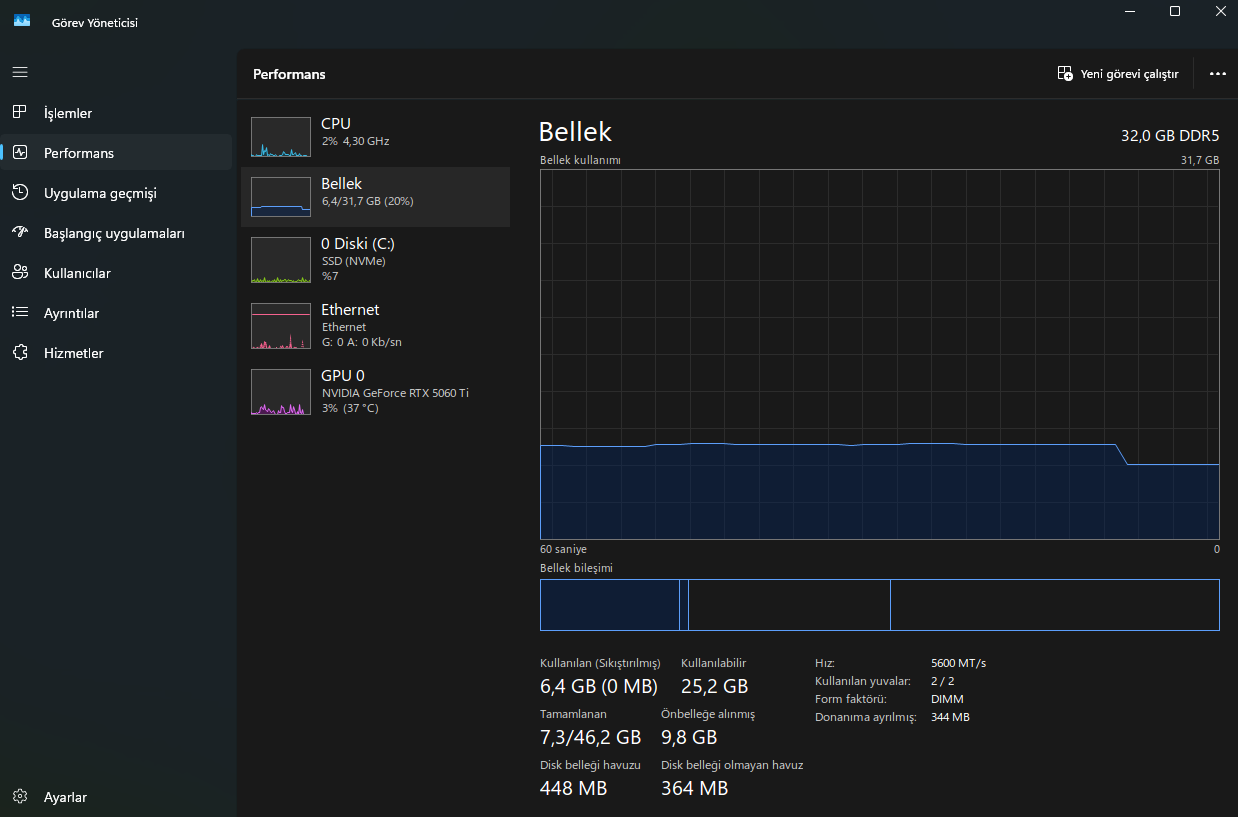The image size is (1238, 817).
Task: Click the 344 MB hardware reserved value
Action: tap(950, 717)
